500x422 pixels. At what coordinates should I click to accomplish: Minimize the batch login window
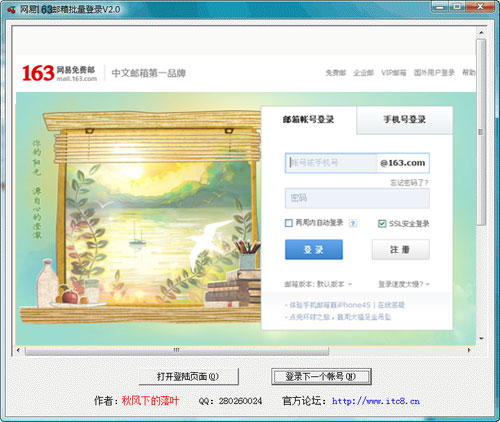tap(440, 6)
